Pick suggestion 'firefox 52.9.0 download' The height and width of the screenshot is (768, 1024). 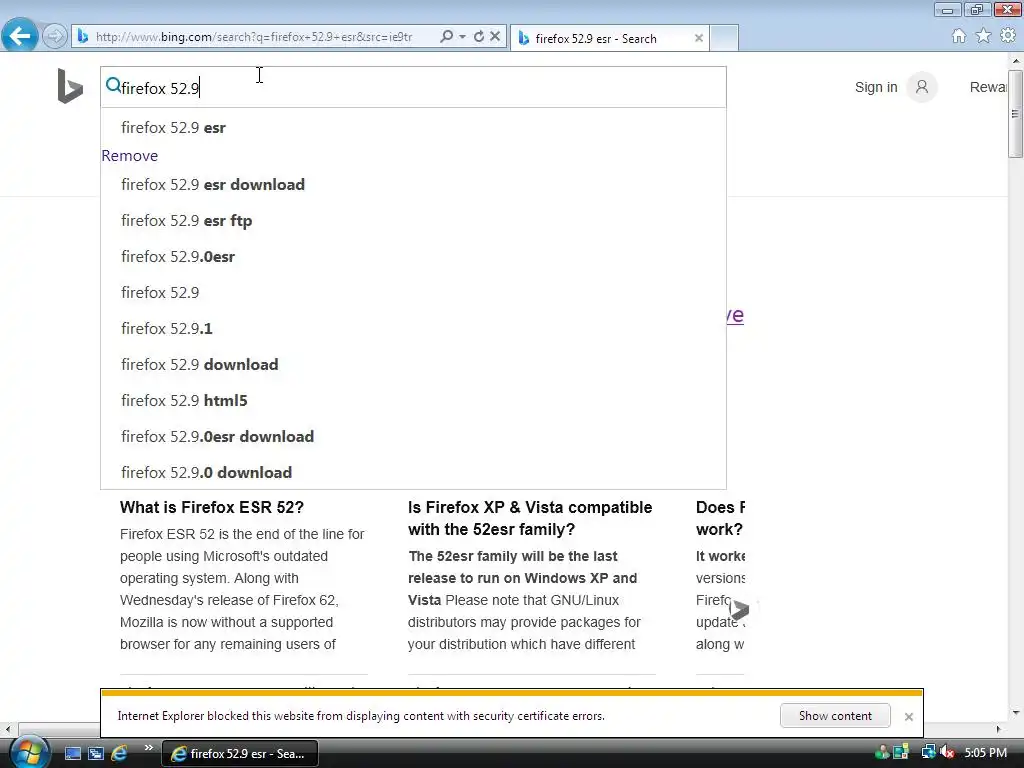click(x=413, y=472)
